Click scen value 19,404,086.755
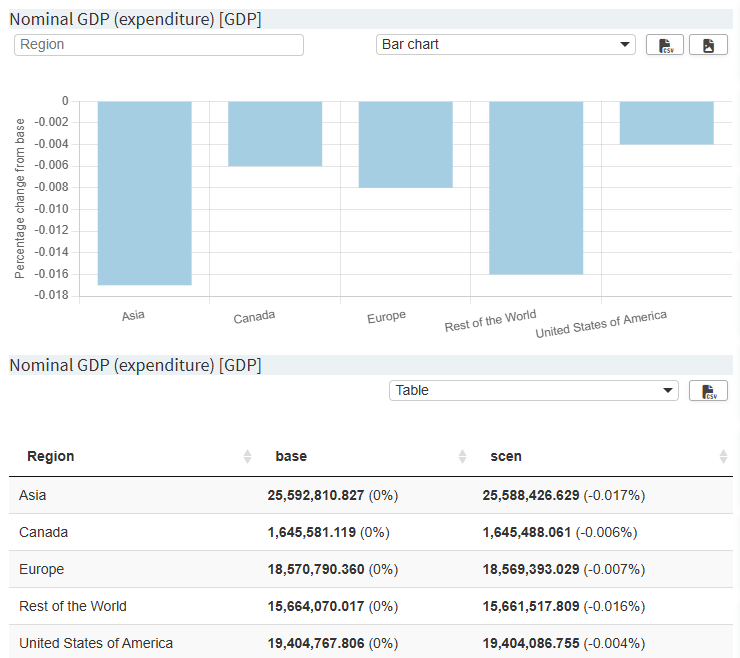 [530, 643]
